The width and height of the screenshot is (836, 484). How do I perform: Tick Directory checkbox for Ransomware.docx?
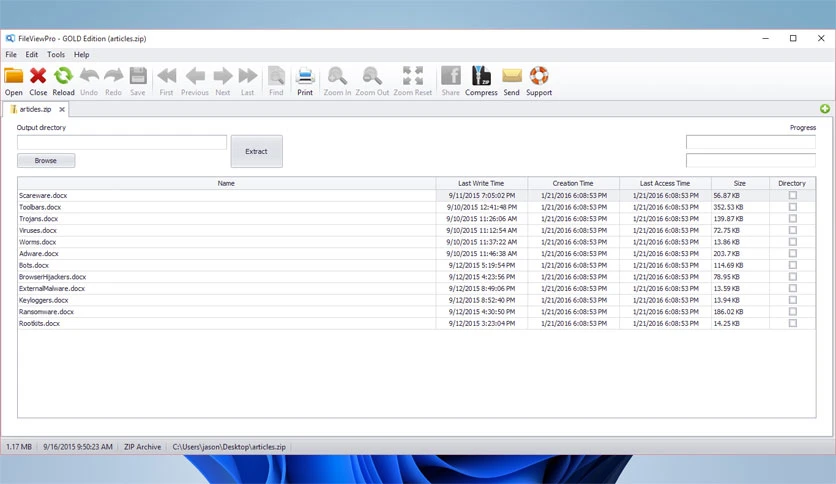pyautogui.click(x=793, y=311)
